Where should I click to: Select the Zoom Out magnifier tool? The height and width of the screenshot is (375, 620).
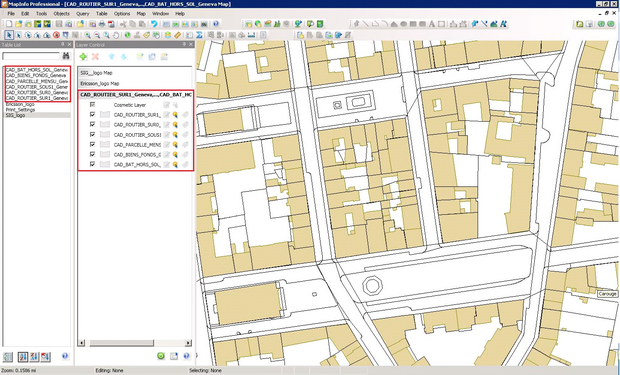point(97,35)
